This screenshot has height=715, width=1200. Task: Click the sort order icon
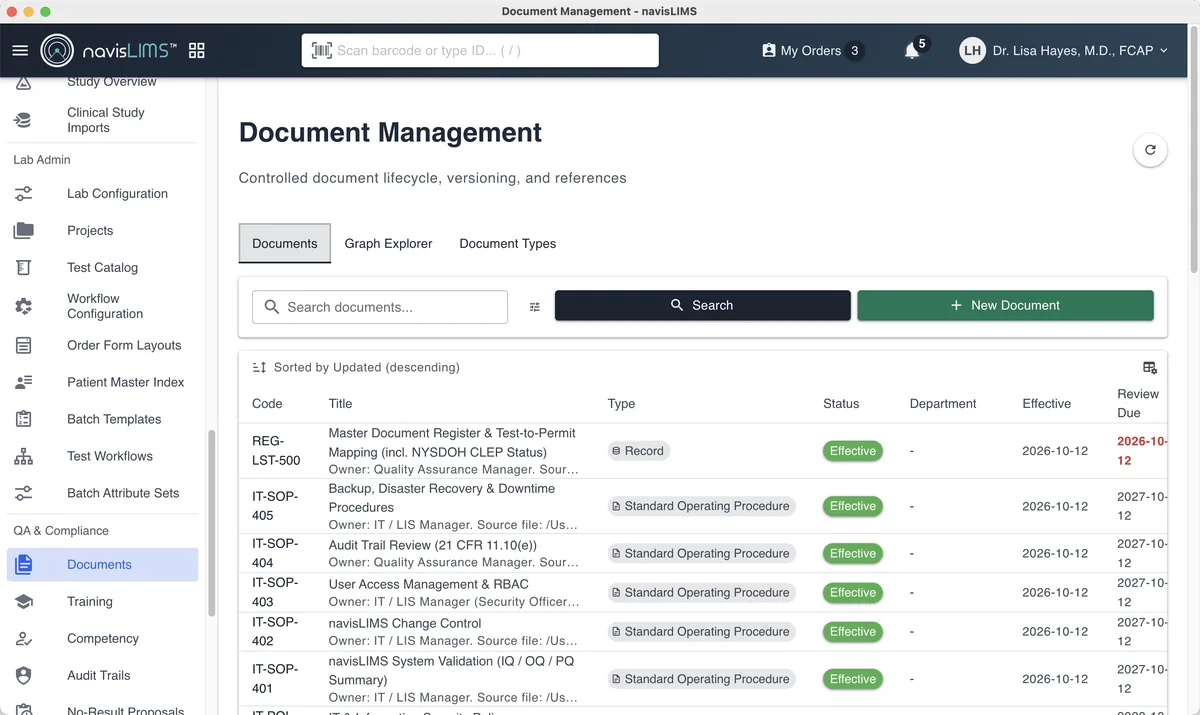click(260, 367)
